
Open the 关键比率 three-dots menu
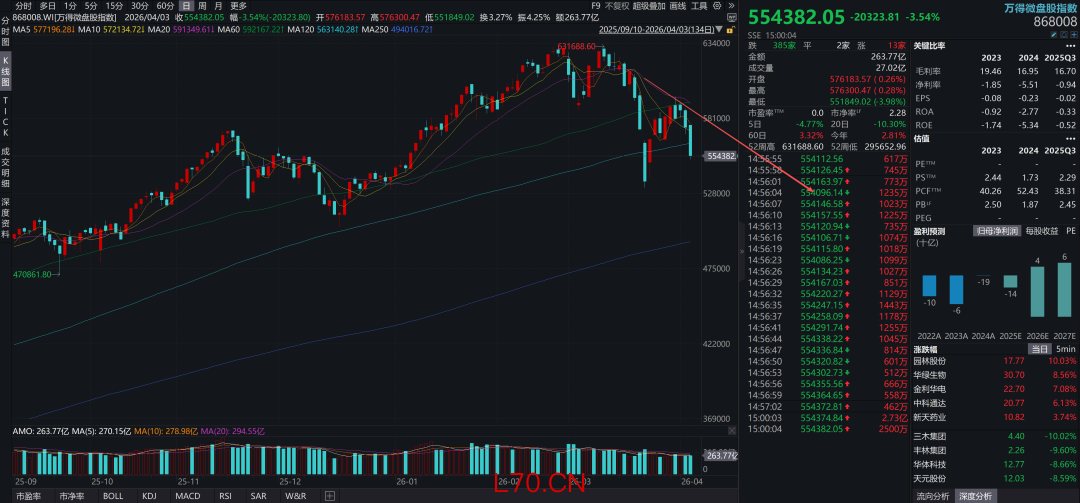pyautogui.click(x=1072, y=46)
